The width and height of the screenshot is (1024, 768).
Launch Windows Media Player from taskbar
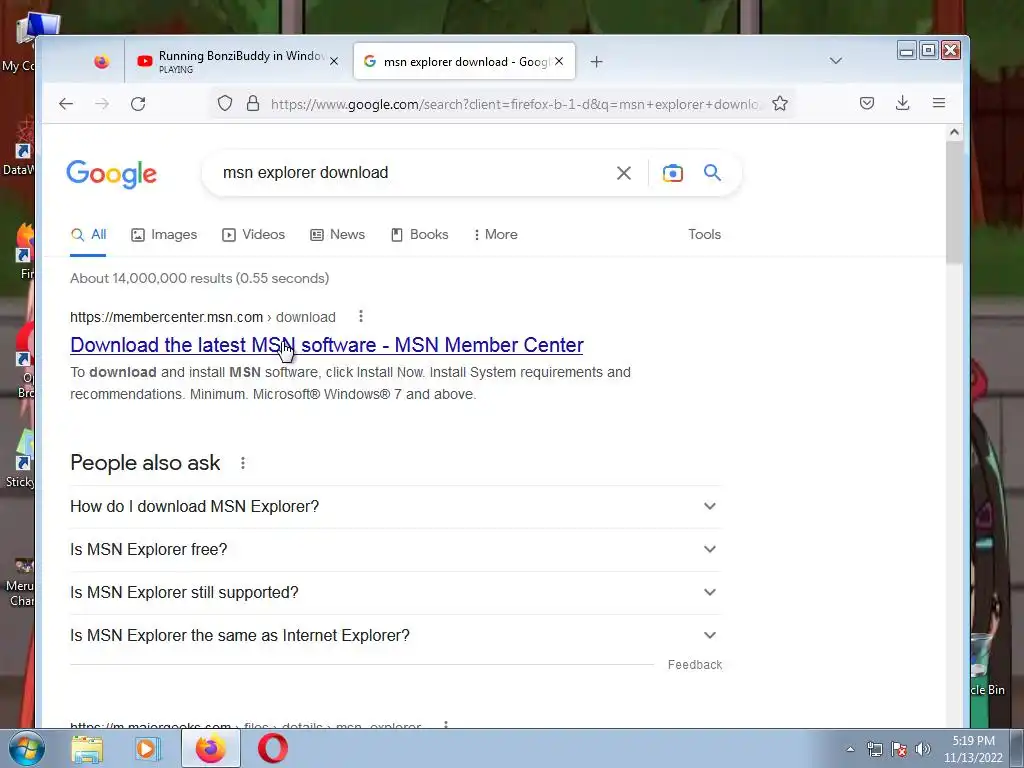(x=148, y=748)
